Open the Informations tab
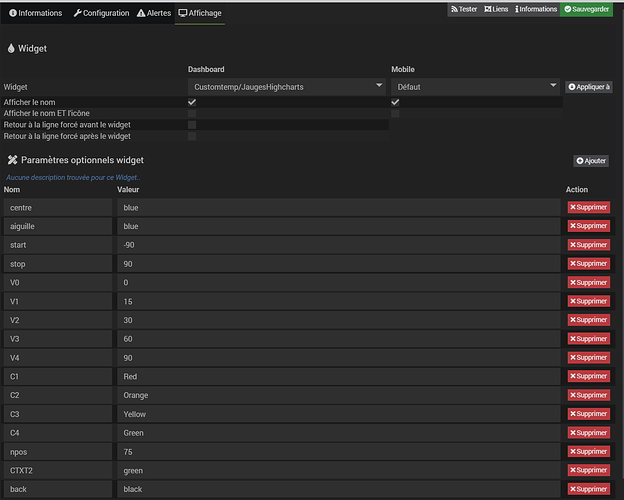Screen dimensions: 624x500 pyautogui.click(x=35, y=13)
